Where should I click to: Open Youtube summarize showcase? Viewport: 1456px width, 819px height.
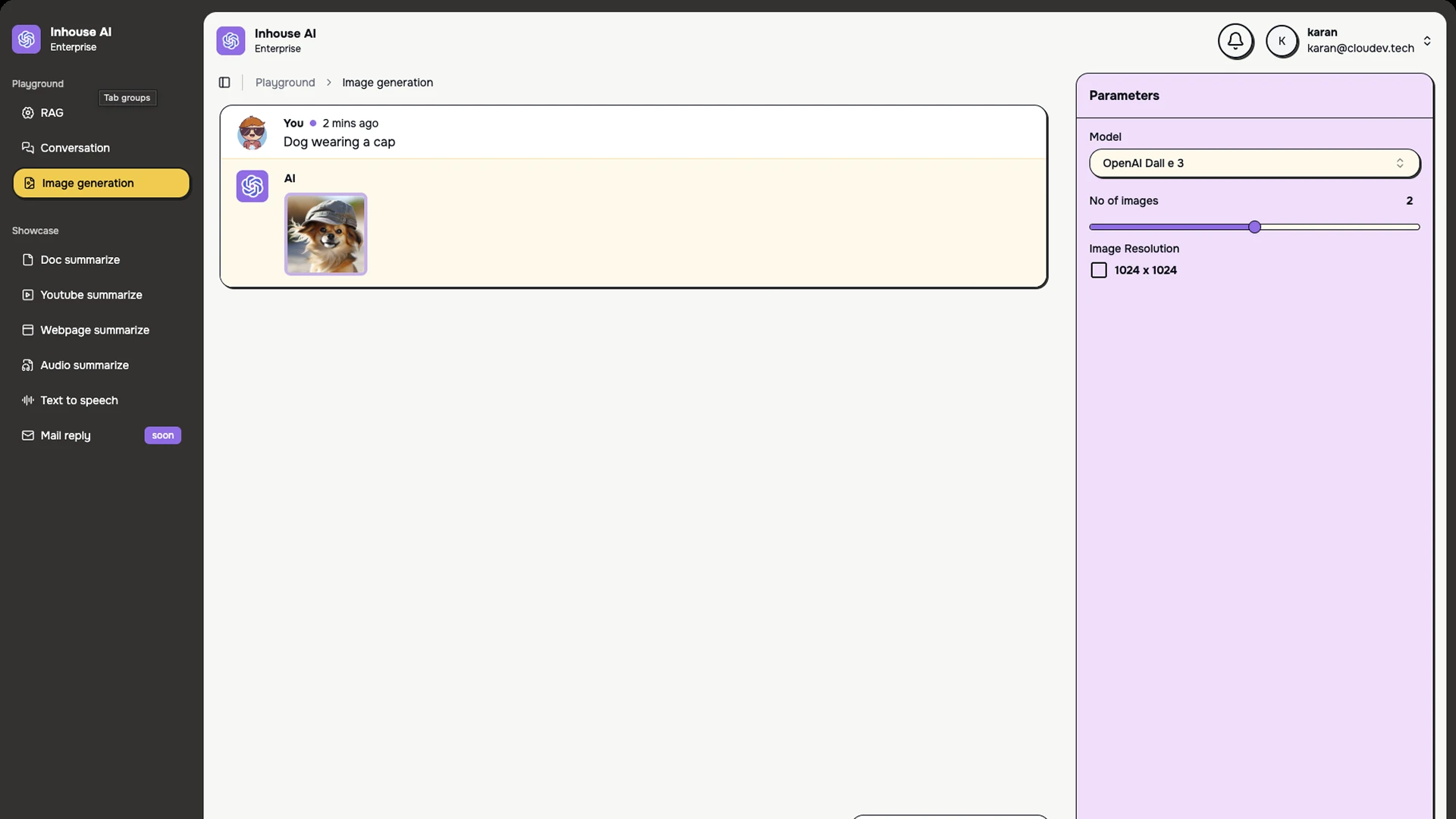(x=101, y=295)
